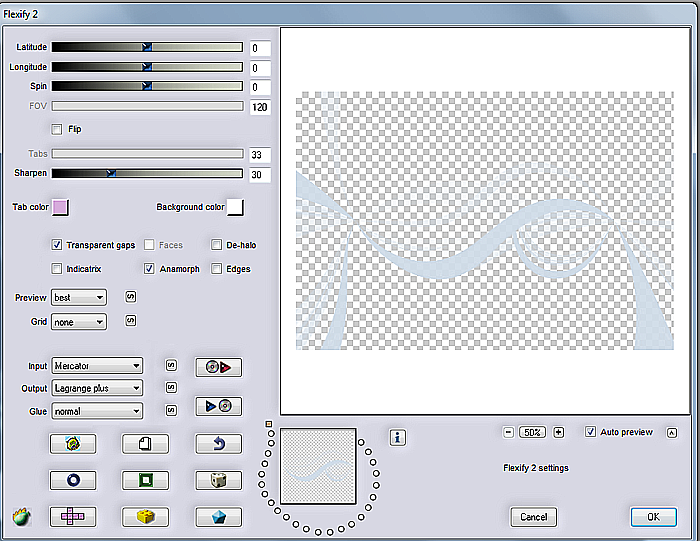Viewport: 700px width, 541px height.
Task: Click the 50% zoom level button
Action: 533,432
